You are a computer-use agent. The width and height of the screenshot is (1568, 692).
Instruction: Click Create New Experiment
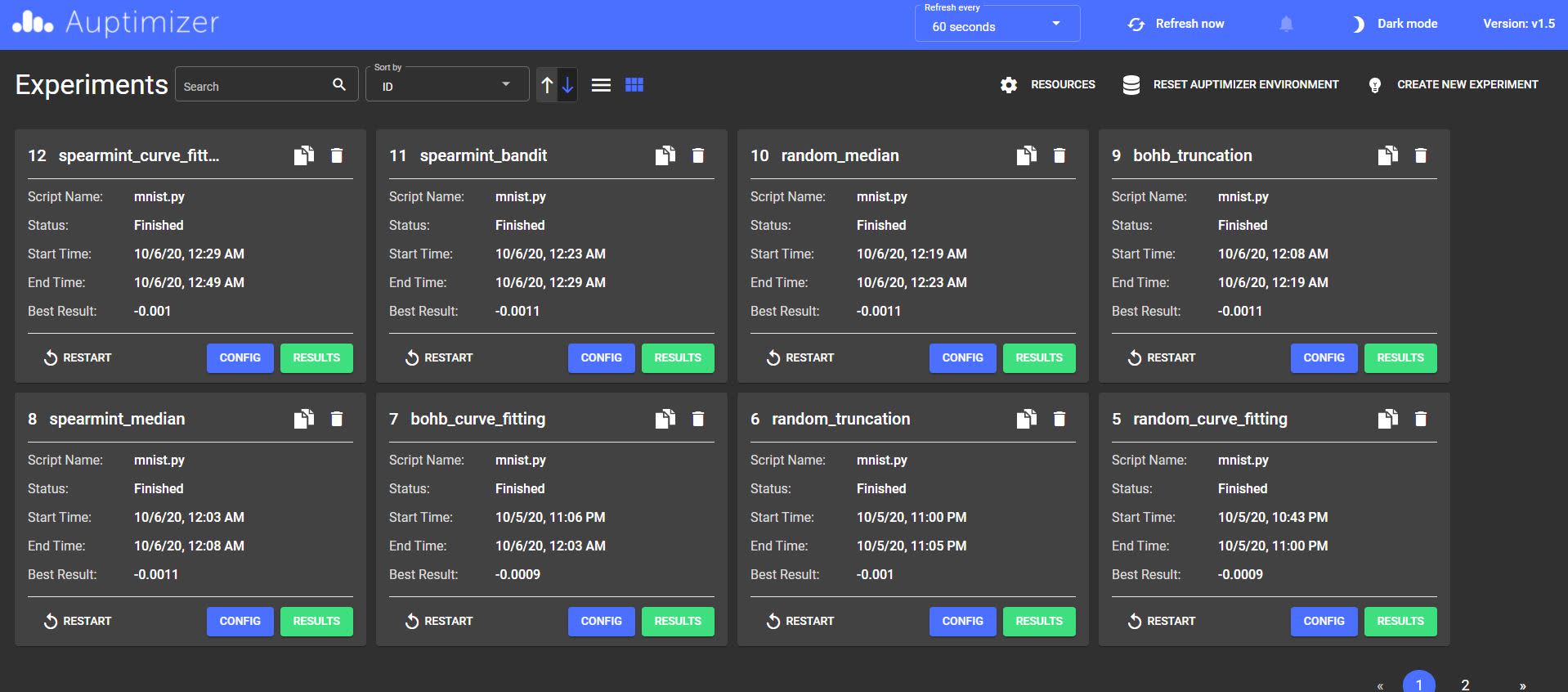pyautogui.click(x=1453, y=84)
